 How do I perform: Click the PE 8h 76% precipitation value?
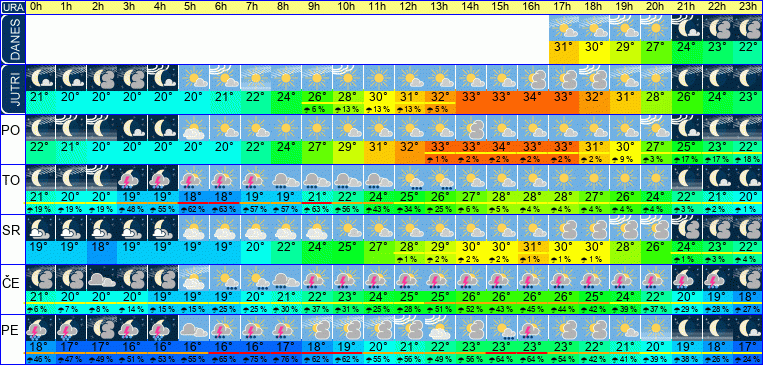286,359
